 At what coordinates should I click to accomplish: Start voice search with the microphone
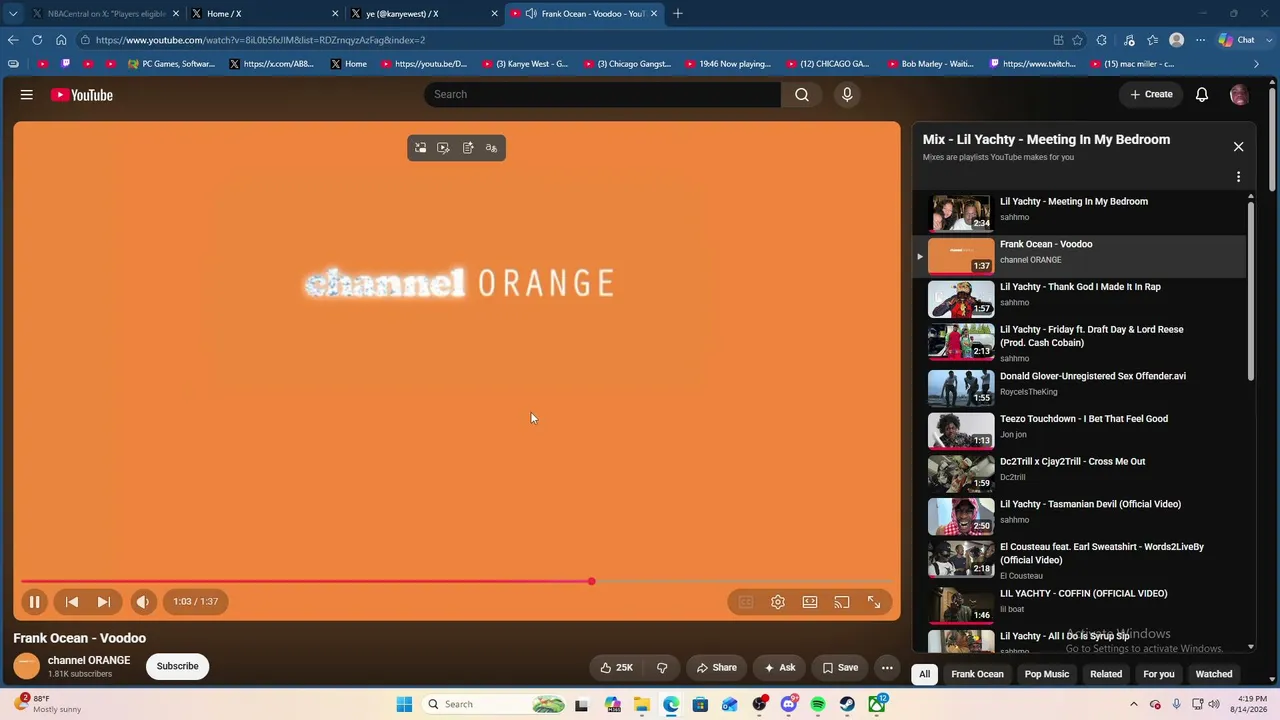coord(847,94)
